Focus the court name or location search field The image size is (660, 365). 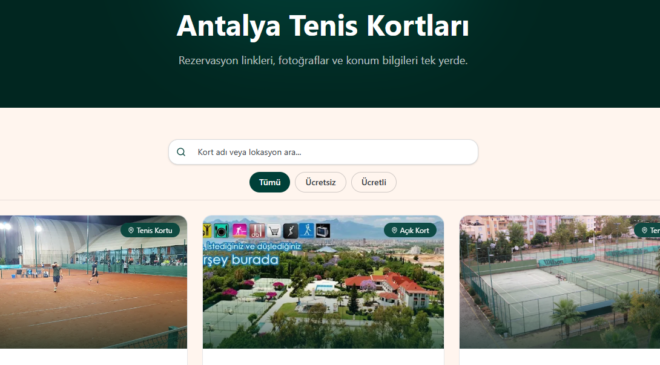point(323,152)
